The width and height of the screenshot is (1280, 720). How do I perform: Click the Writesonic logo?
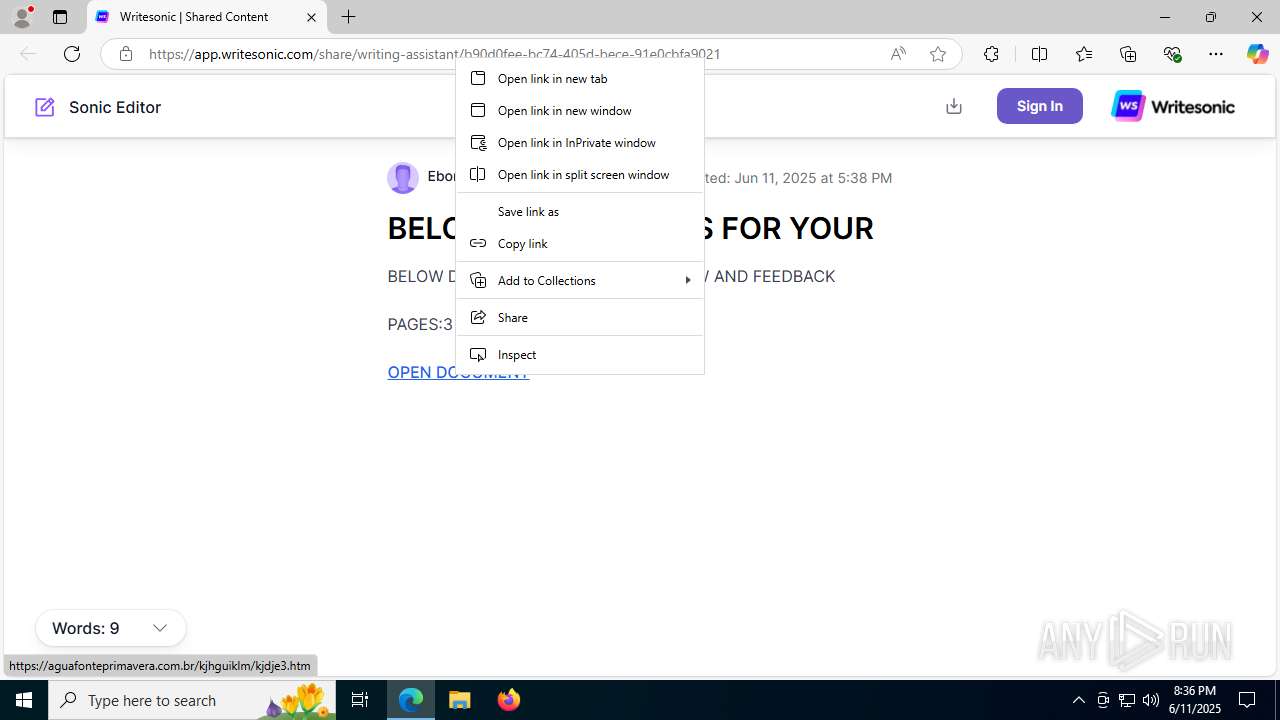point(1173,106)
